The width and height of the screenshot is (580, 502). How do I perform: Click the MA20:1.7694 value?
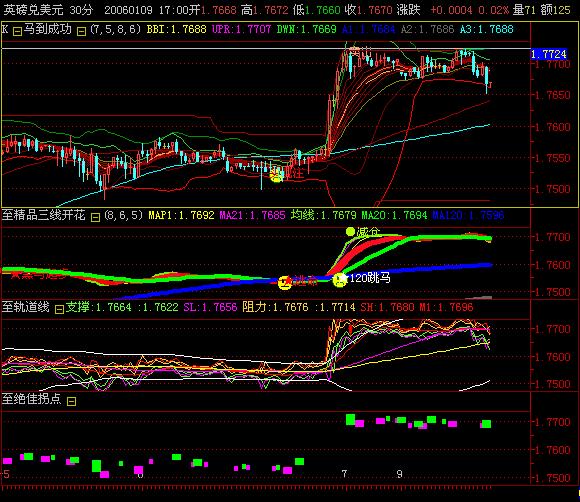394,215
